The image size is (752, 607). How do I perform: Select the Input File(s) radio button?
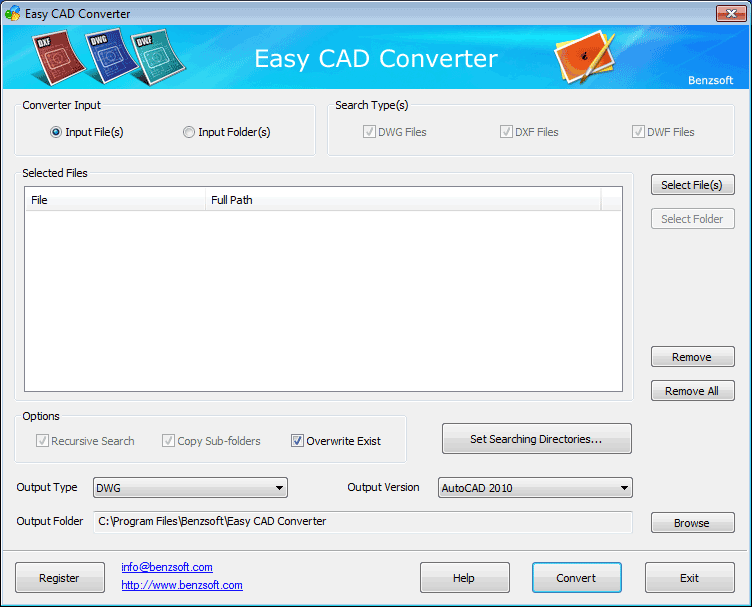(57, 132)
